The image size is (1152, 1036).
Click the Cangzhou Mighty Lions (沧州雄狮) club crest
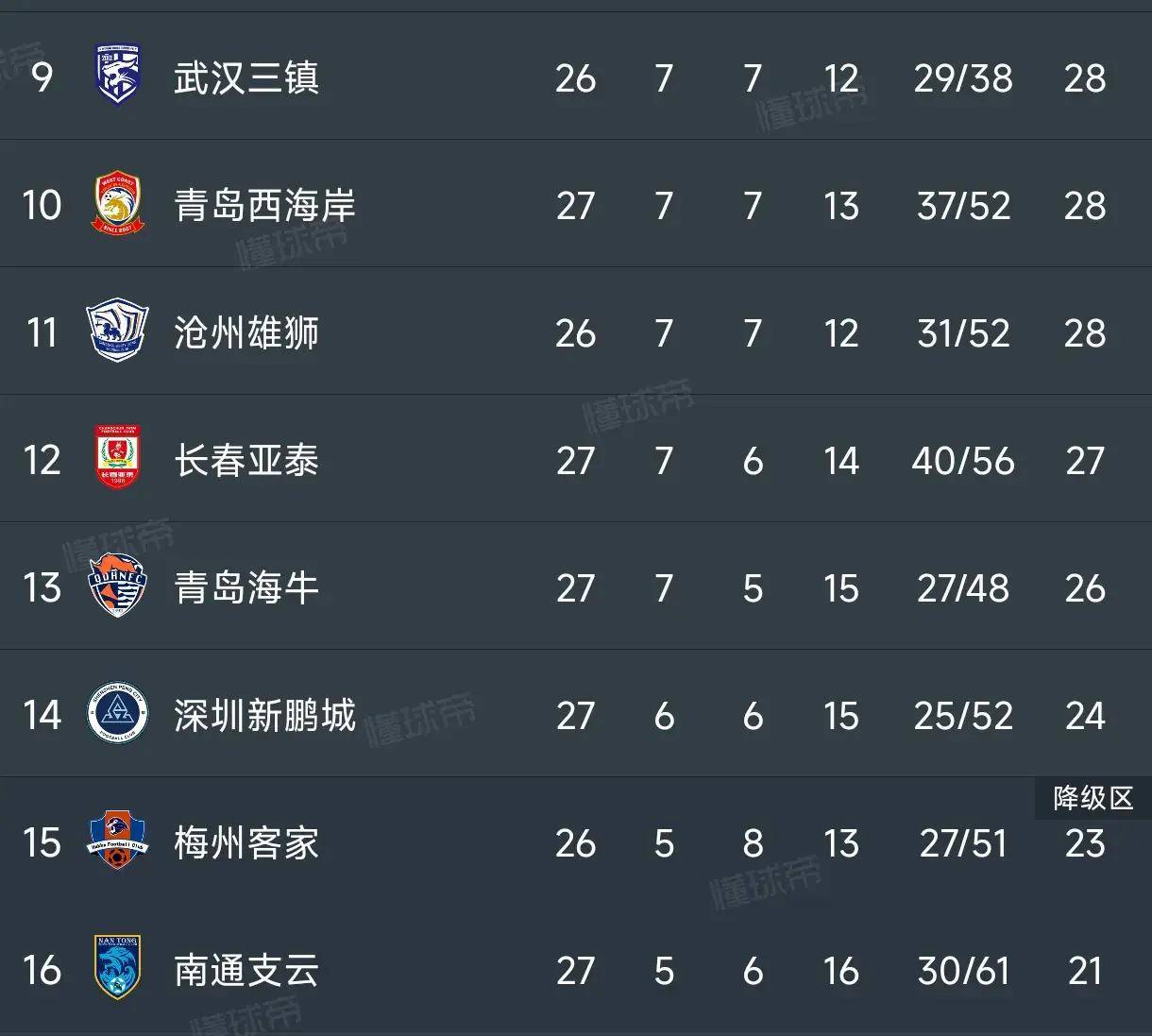click(118, 331)
